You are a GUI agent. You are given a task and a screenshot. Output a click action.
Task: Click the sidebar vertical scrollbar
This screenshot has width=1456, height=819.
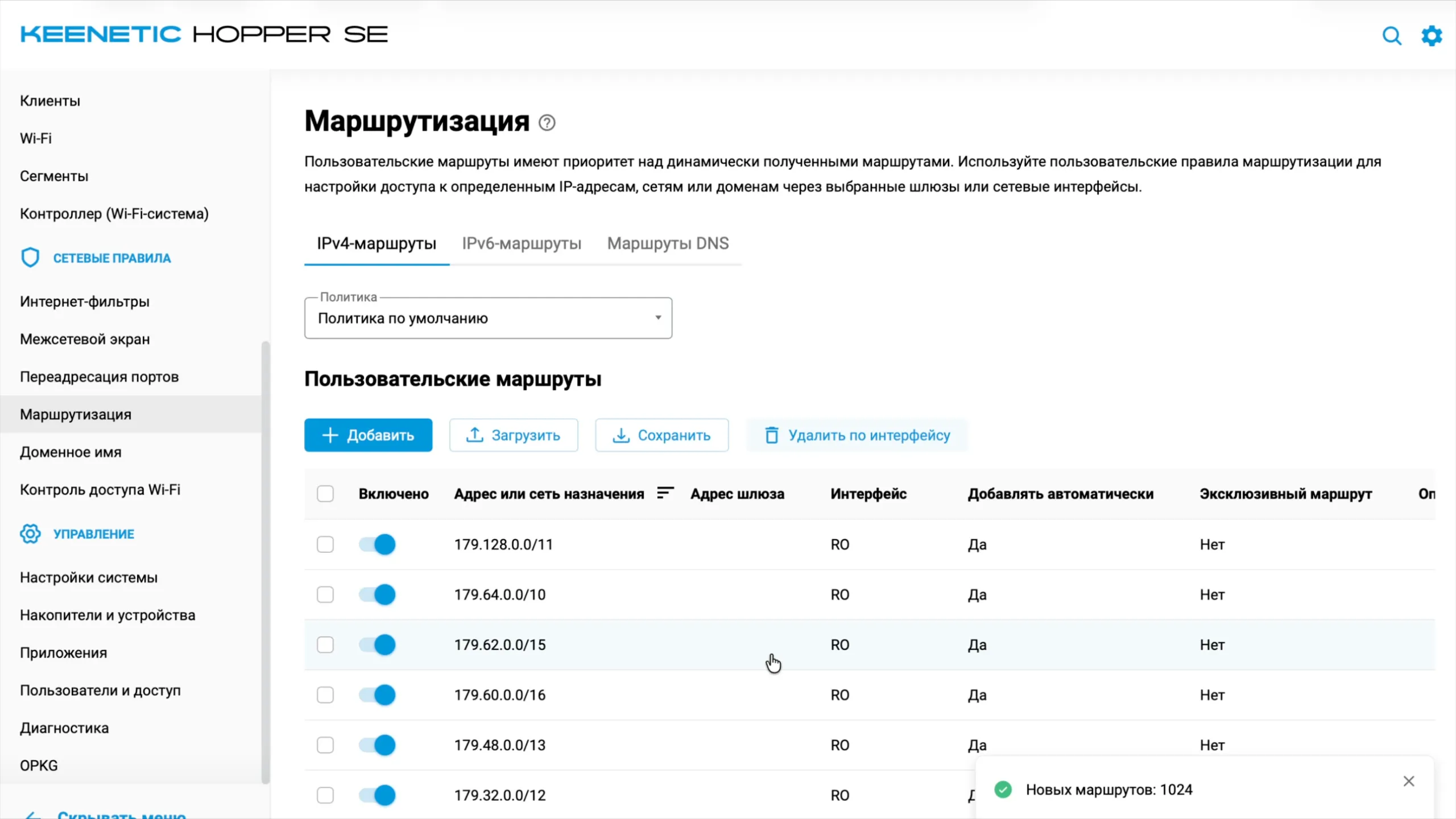265,562
